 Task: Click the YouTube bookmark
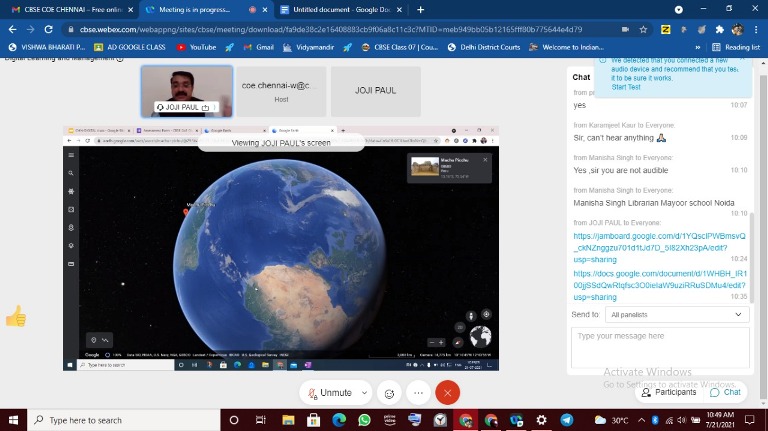pos(196,47)
